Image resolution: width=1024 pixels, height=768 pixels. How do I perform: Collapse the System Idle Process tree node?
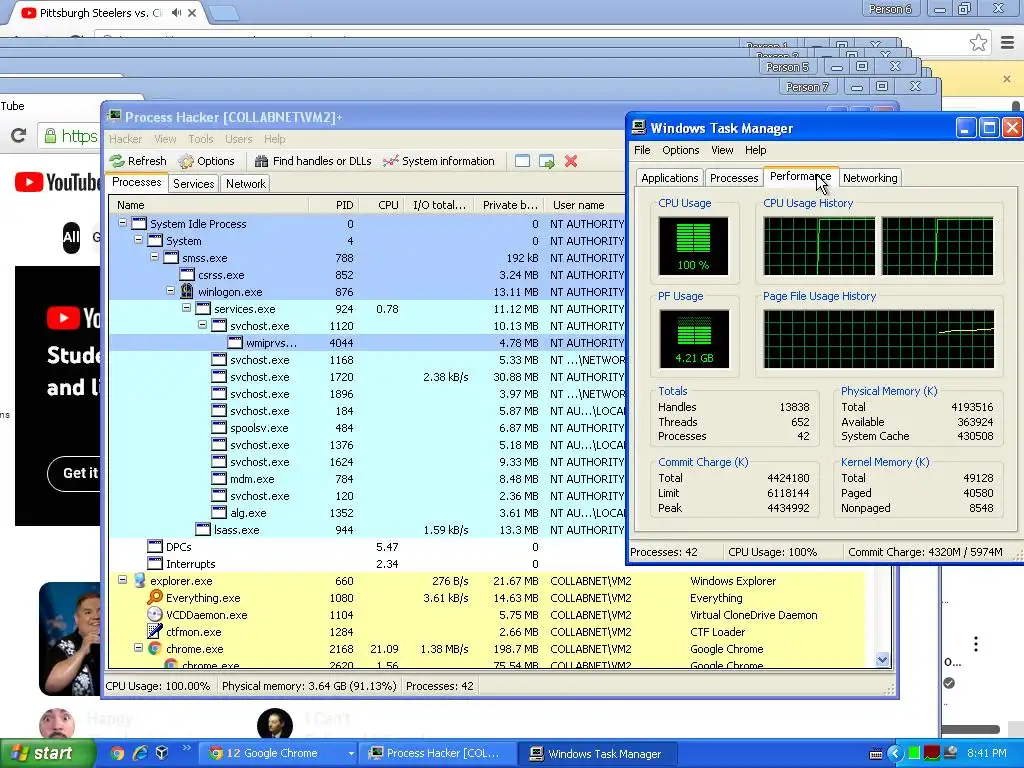(x=122, y=223)
